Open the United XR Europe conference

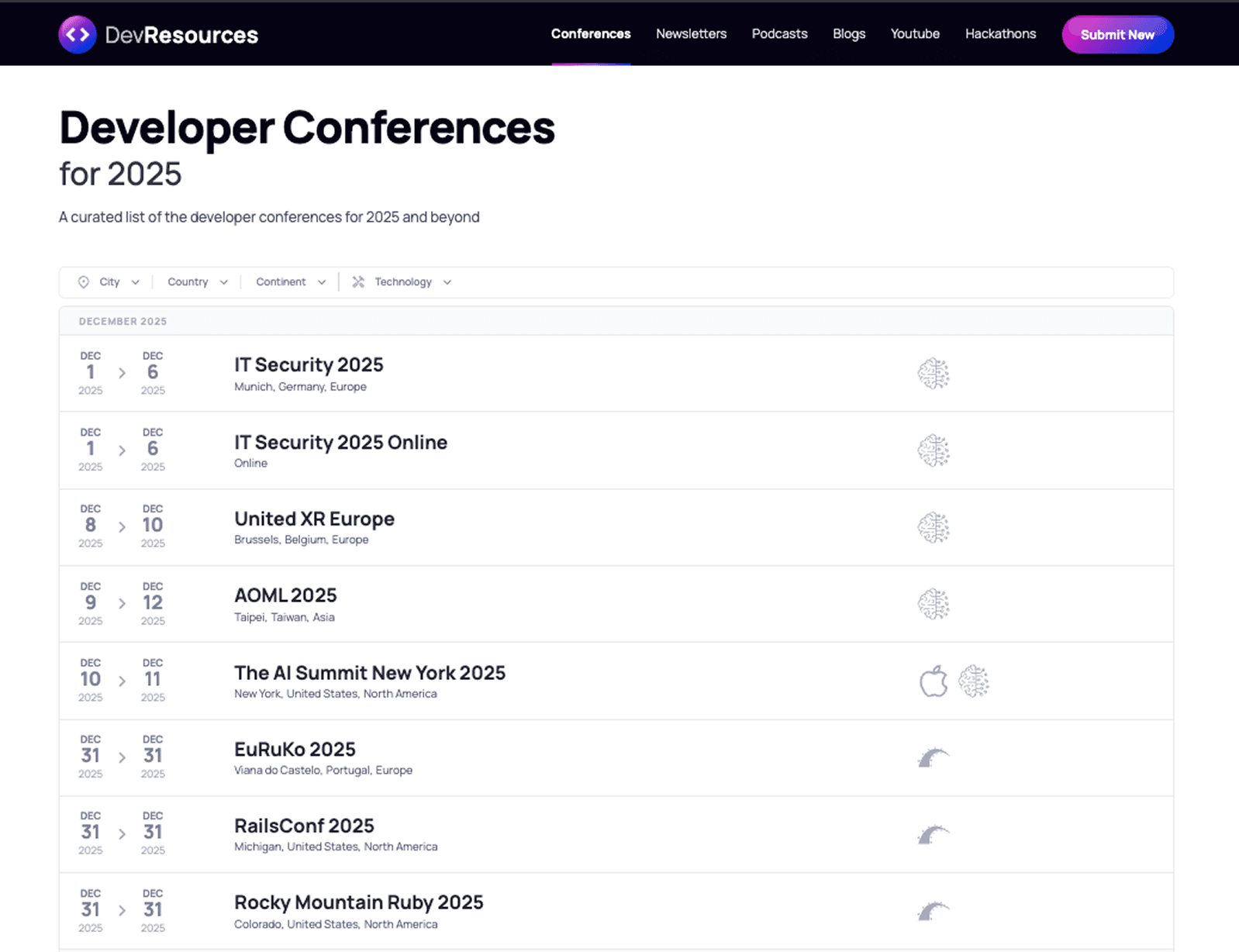(x=314, y=519)
